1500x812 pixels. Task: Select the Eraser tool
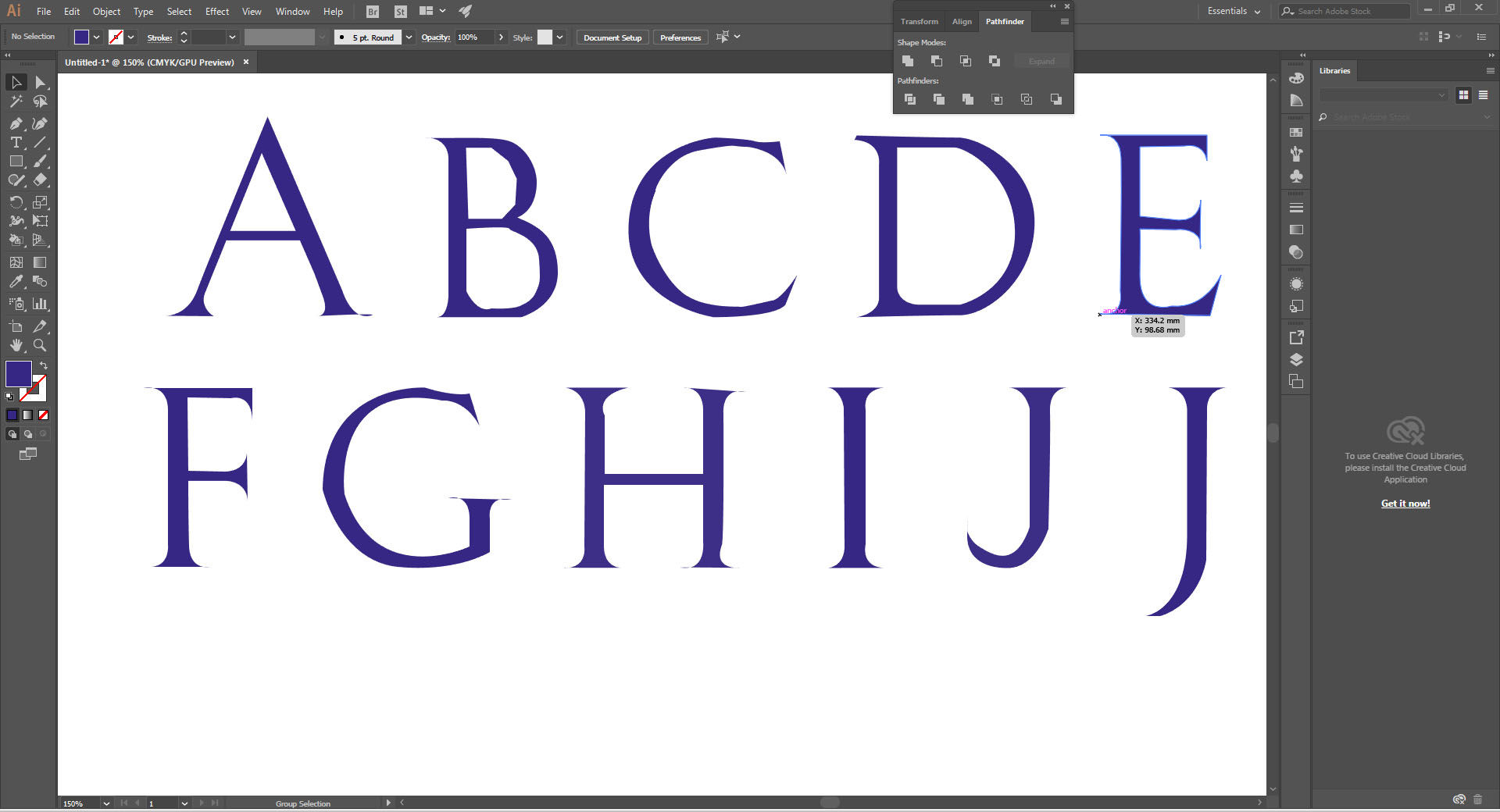pyautogui.click(x=40, y=180)
